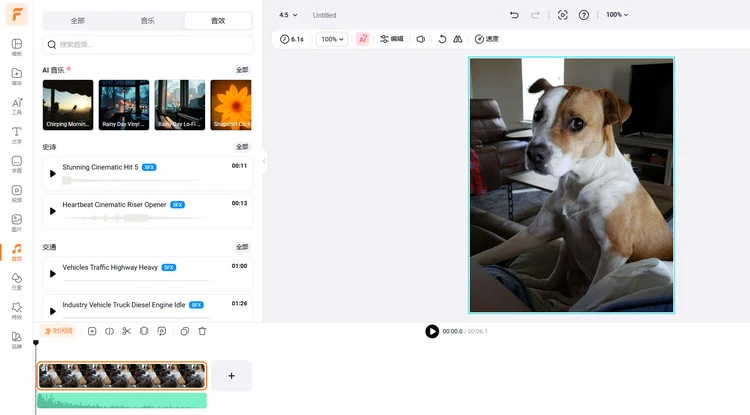Delete clip with the trash icon

point(202,331)
